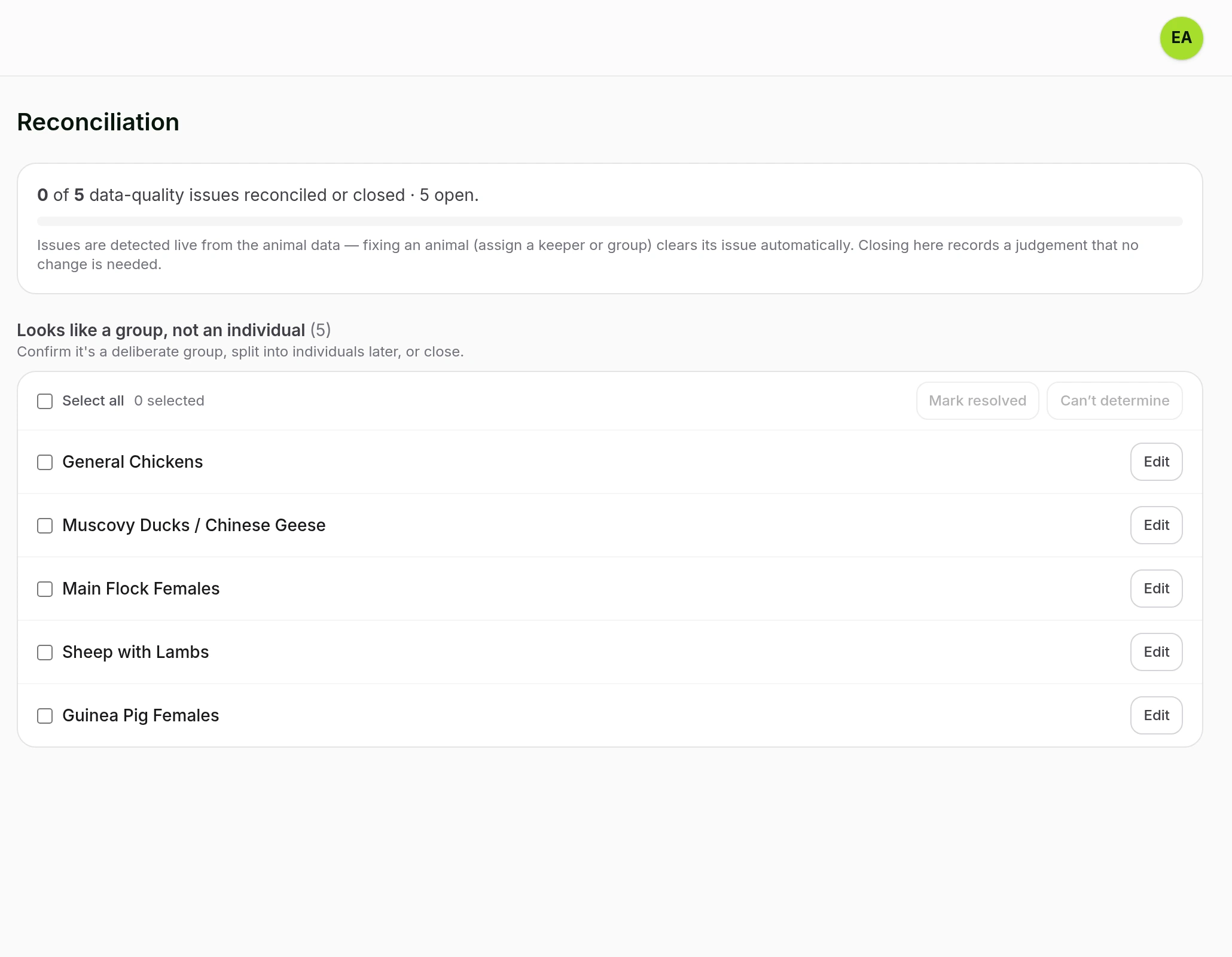Tick the Select all checkbox

tap(45, 401)
